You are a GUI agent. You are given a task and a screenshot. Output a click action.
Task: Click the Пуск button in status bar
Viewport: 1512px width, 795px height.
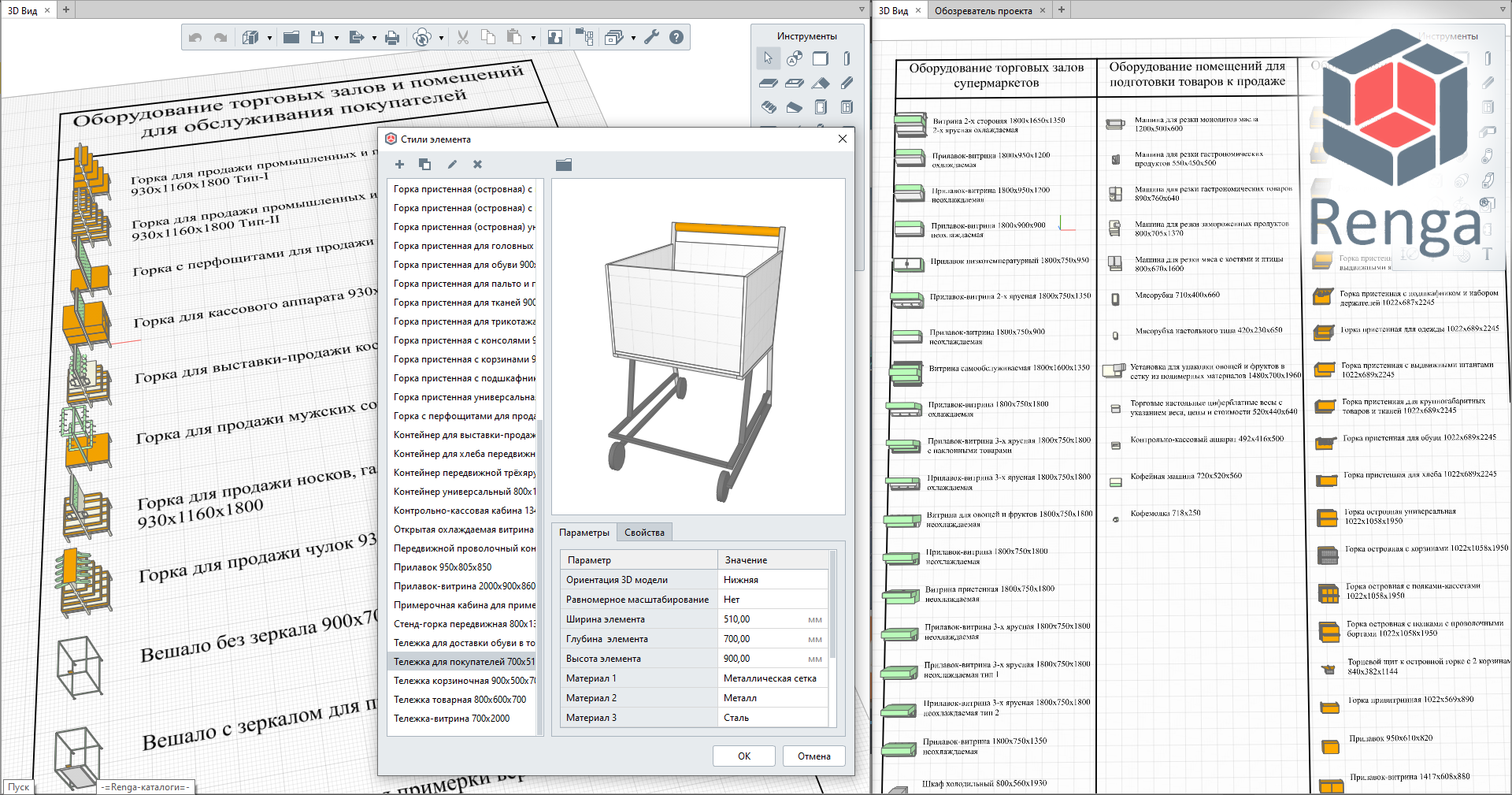[x=18, y=786]
